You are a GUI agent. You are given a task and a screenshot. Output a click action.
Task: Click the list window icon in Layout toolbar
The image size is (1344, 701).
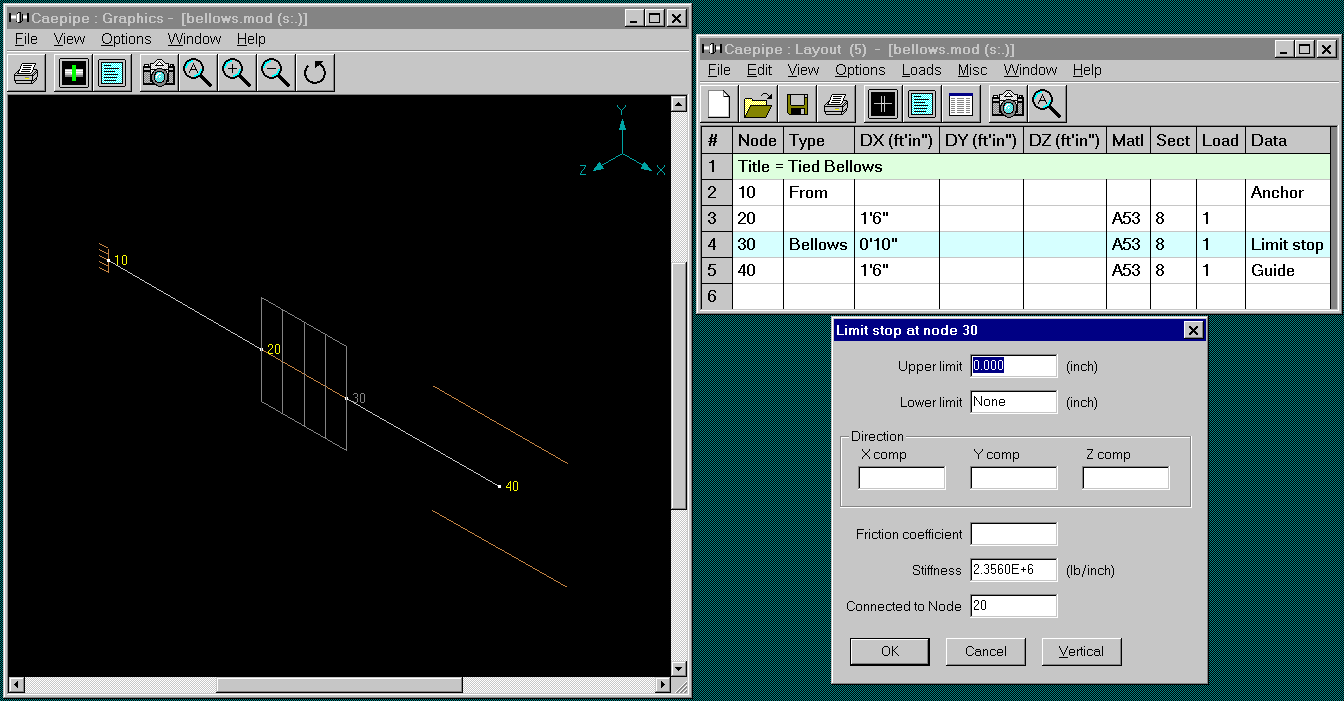(922, 103)
